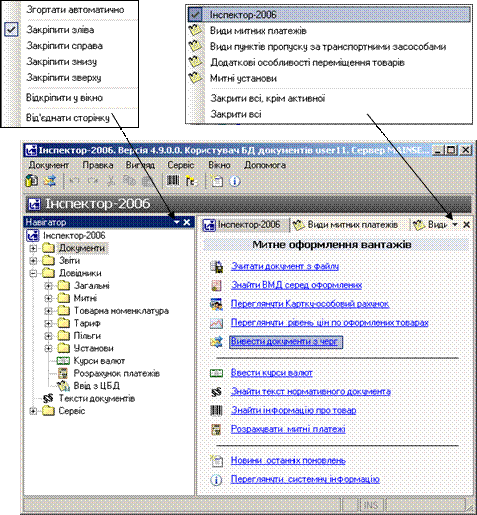477x515 pixels.
Task: Expand the Документи folder in Навігатор
Action: coord(33,248)
